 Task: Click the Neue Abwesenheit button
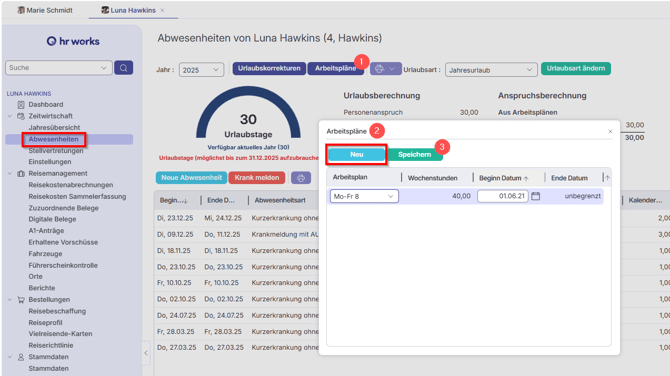click(191, 178)
